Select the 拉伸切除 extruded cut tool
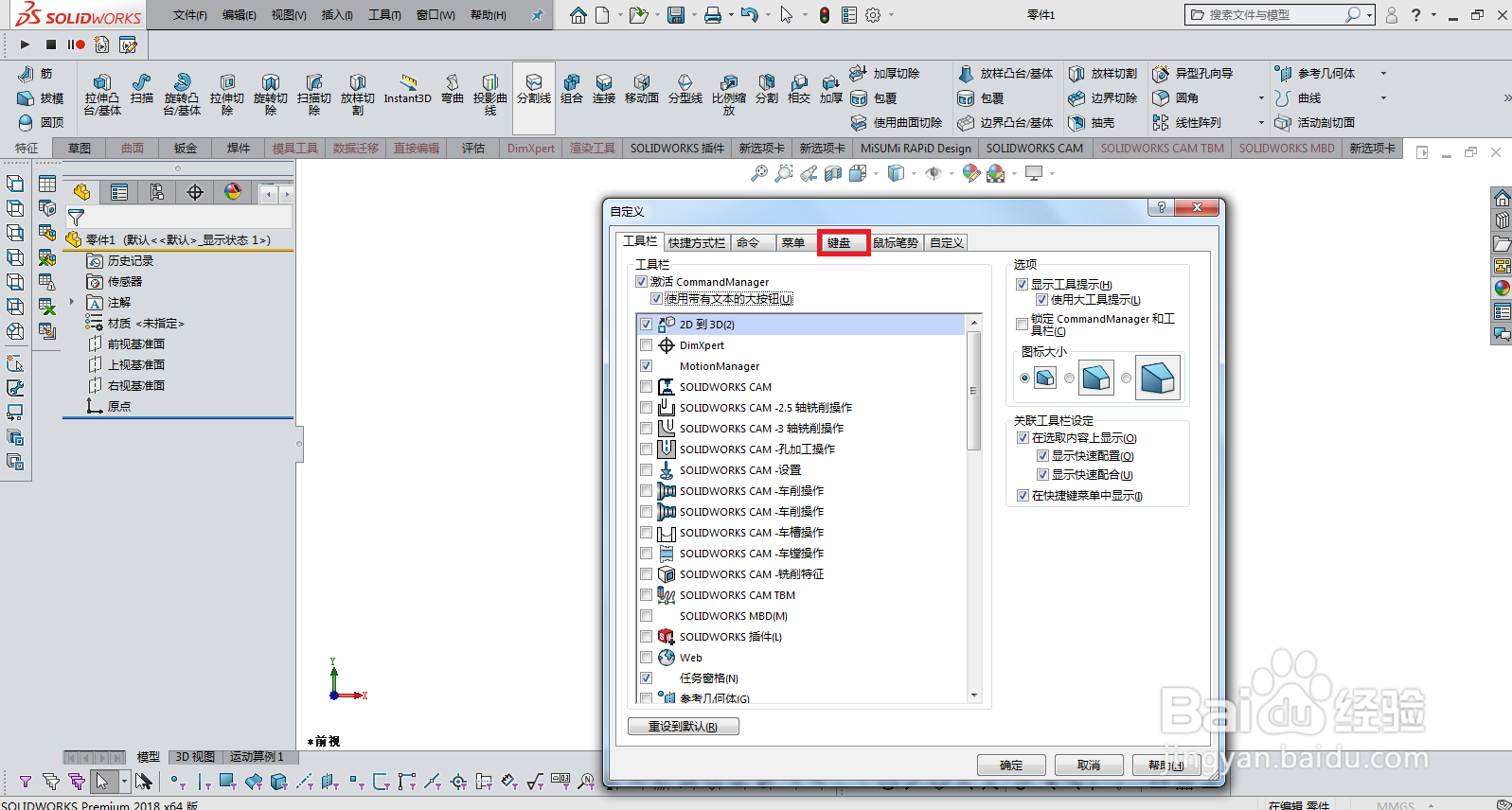 [227, 94]
